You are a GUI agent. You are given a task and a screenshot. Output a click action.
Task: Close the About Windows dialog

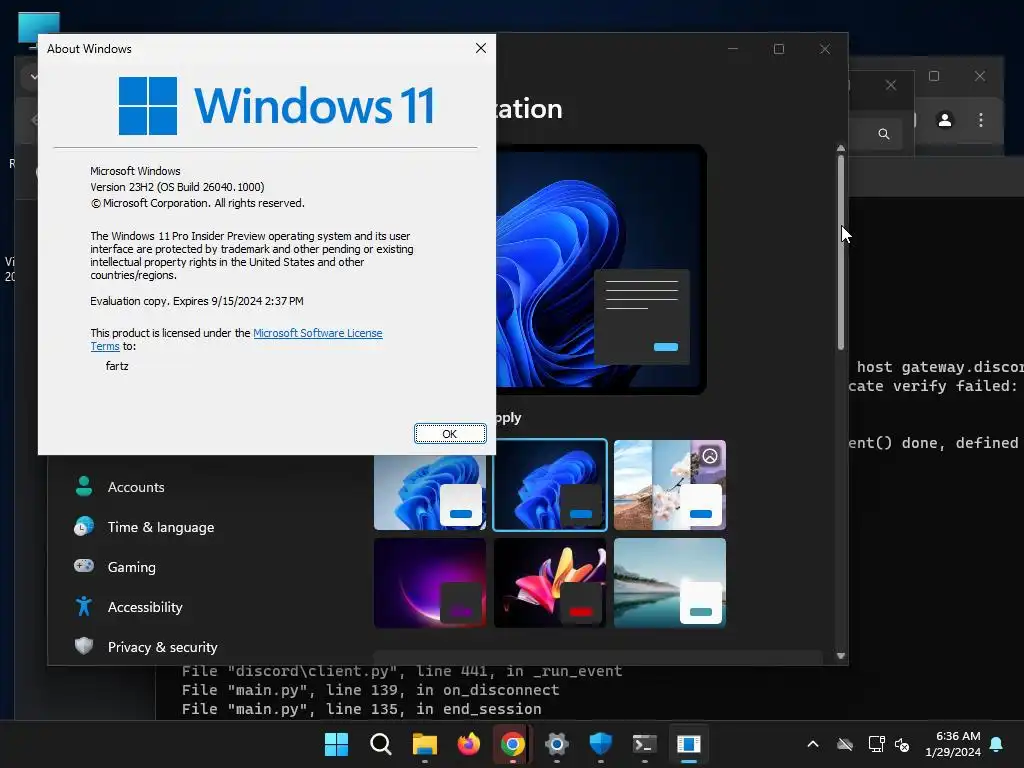(x=481, y=48)
